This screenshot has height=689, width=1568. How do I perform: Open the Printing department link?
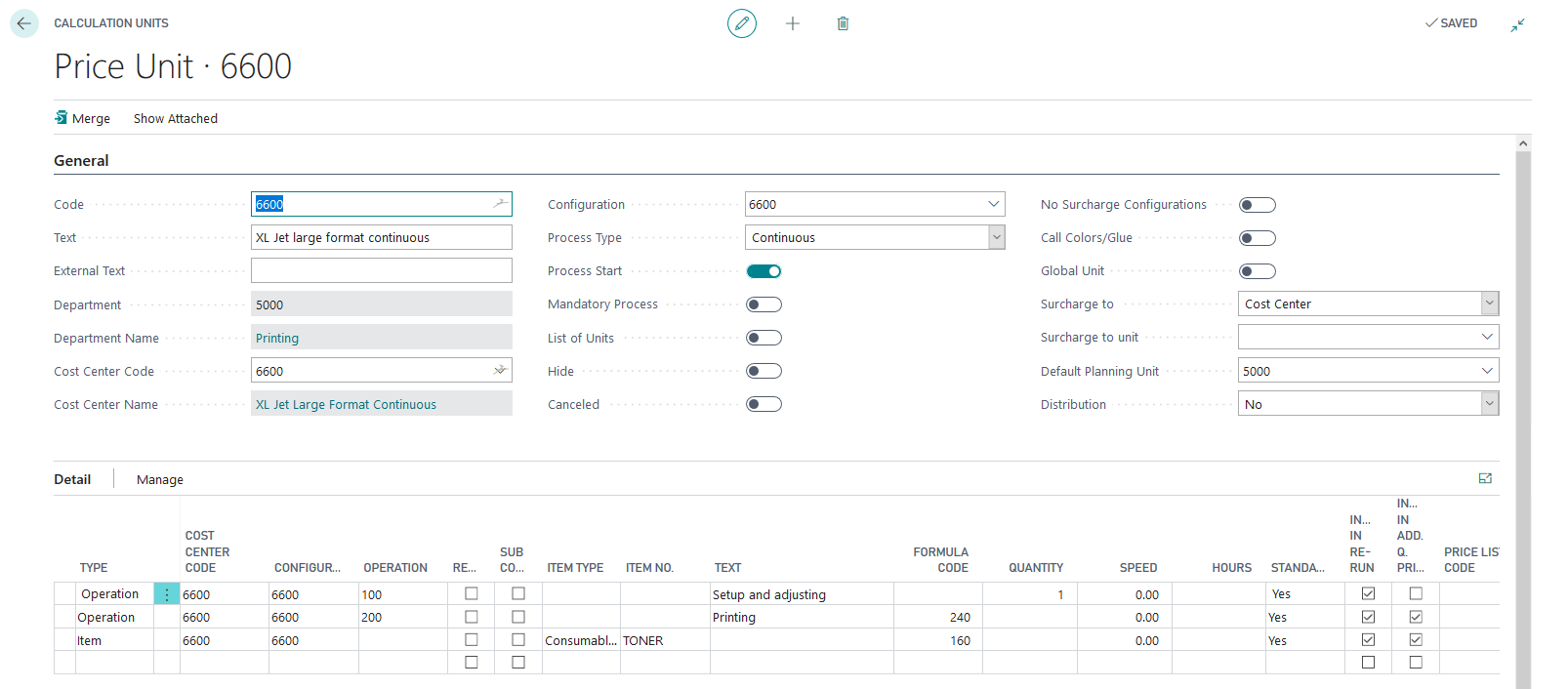click(x=277, y=338)
